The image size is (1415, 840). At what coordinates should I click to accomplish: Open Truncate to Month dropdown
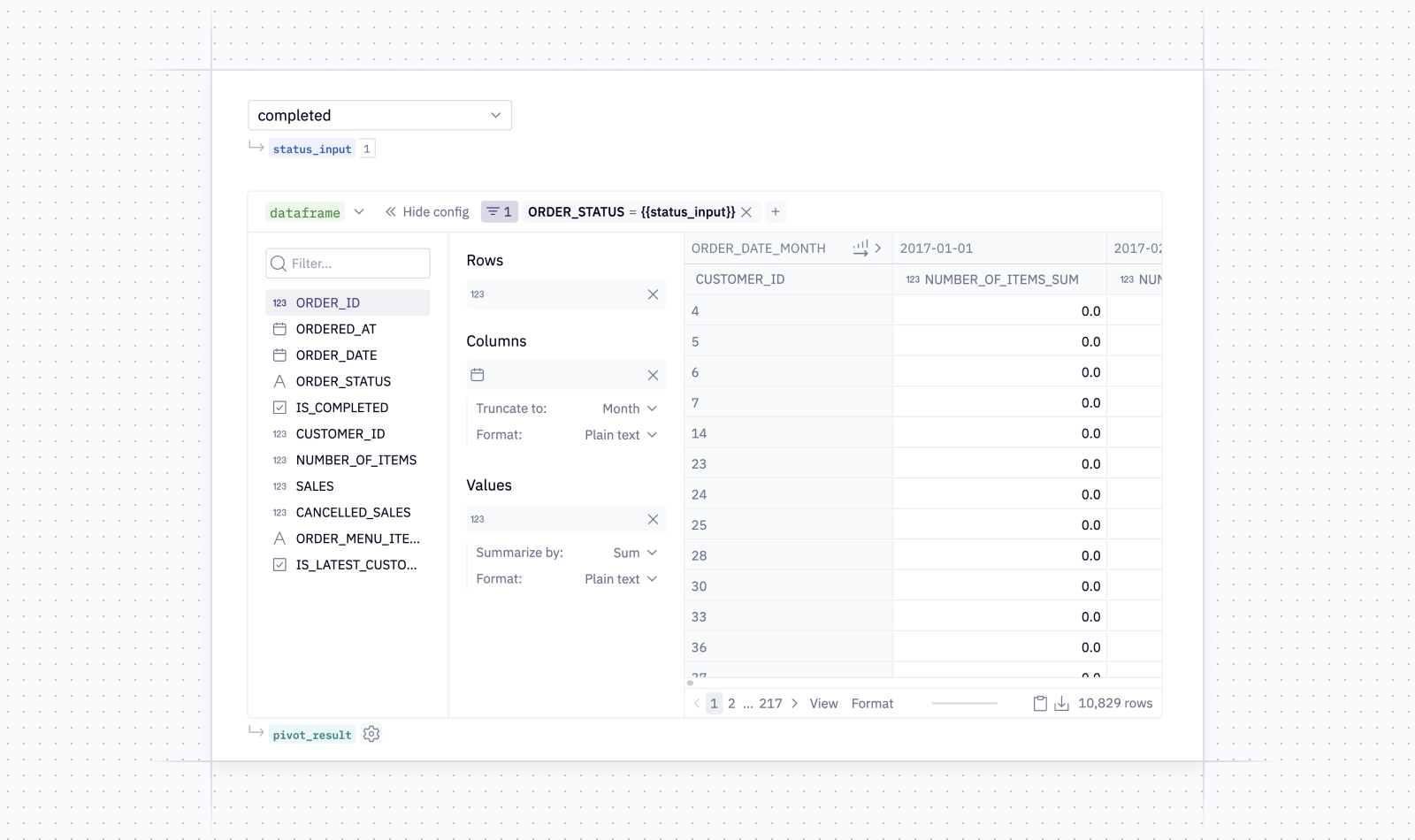point(630,409)
